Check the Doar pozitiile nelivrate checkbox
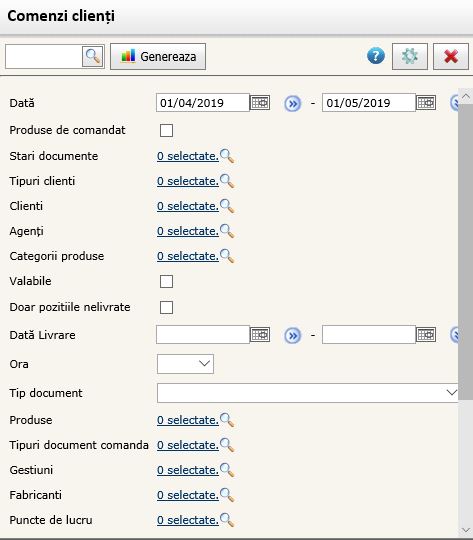This screenshot has width=473, height=540. [x=166, y=308]
